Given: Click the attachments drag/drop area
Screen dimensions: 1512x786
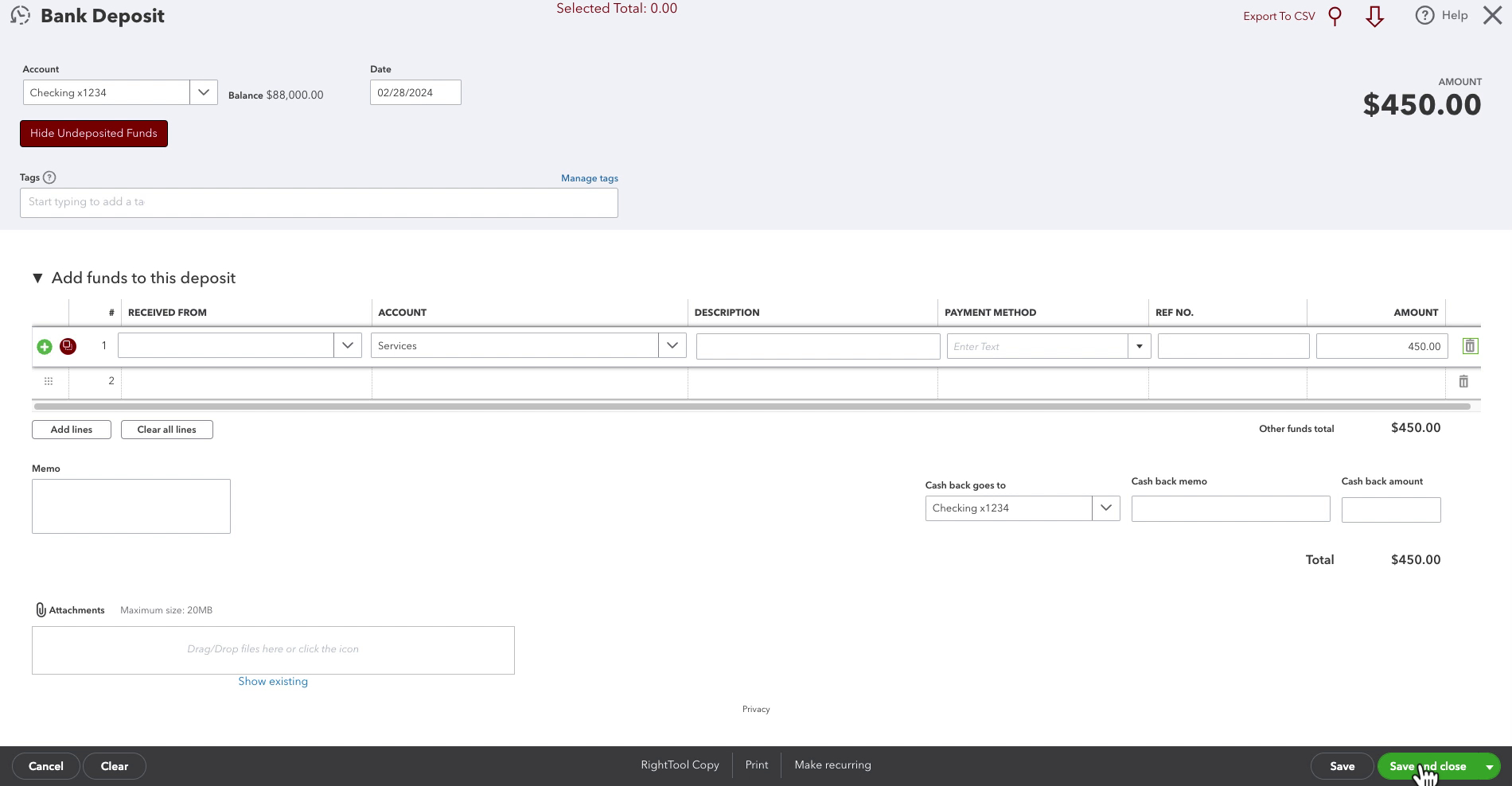Looking at the screenshot, I should [x=273, y=650].
